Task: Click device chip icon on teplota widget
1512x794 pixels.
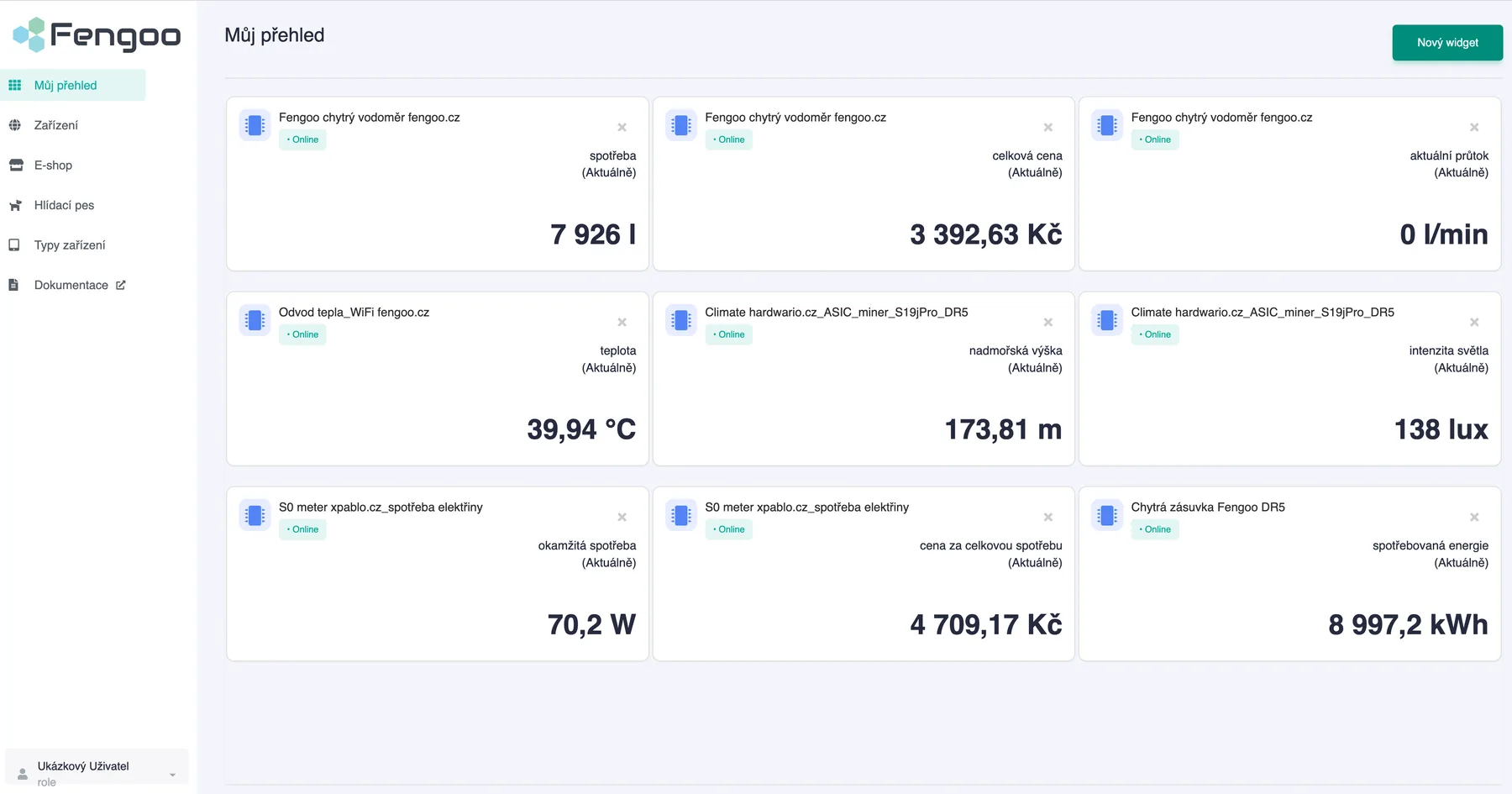Action: point(255,321)
